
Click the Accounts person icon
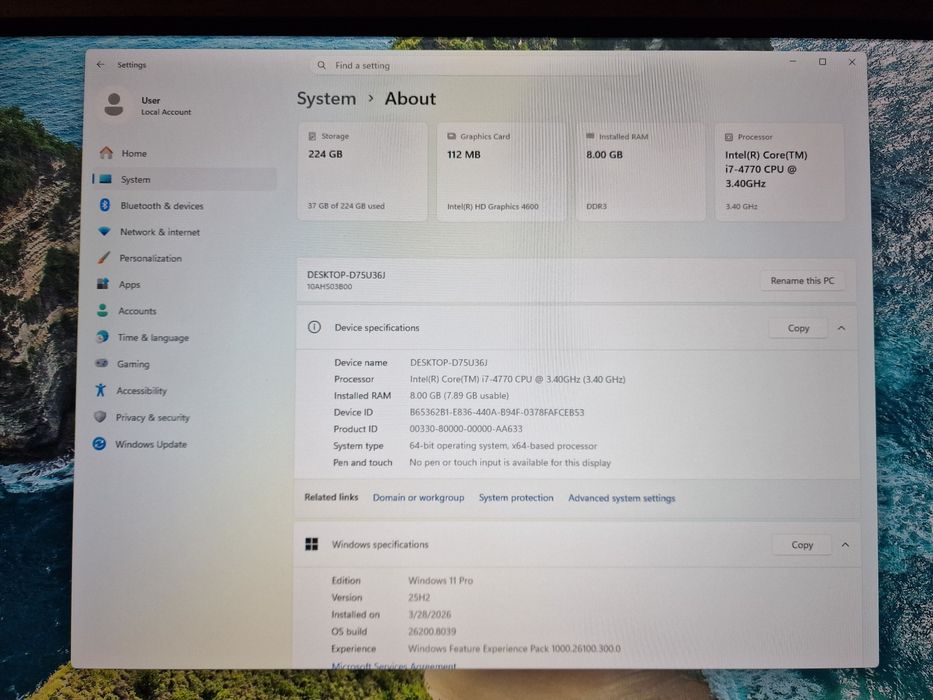(x=102, y=311)
